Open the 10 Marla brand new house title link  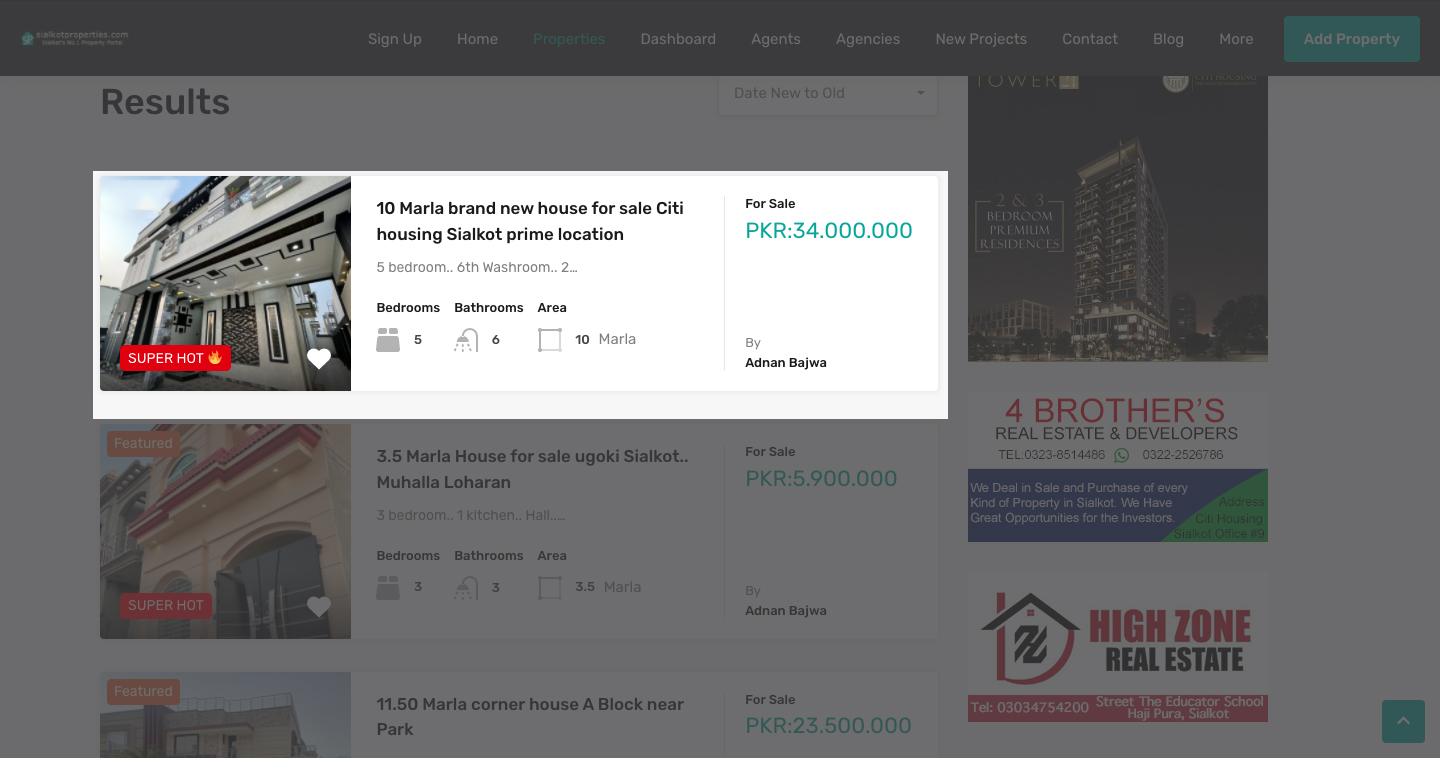pyautogui.click(x=530, y=221)
